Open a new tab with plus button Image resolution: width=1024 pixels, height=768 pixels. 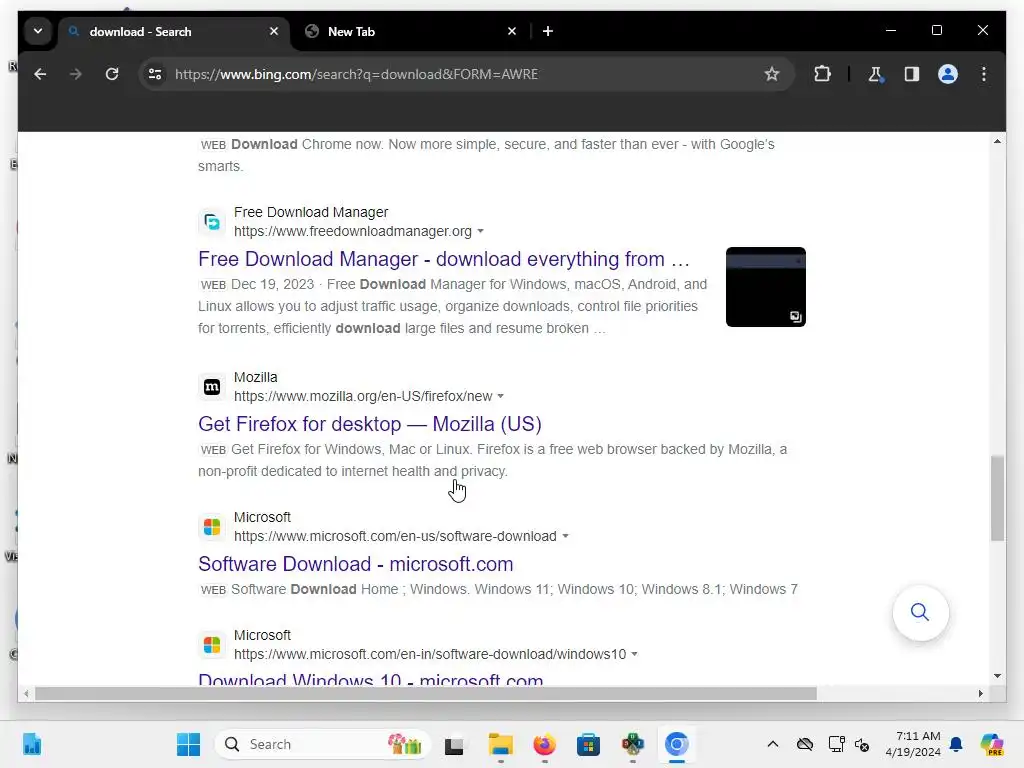click(x=548, y=31)
